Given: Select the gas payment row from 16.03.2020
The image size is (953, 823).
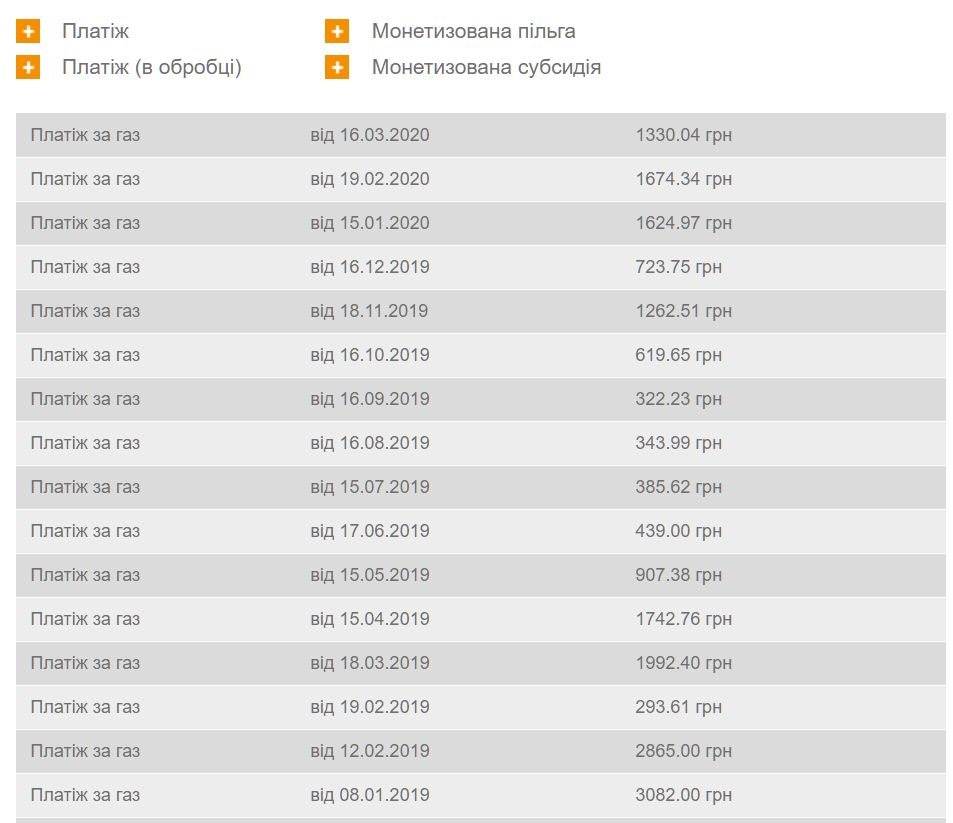Looking at the screenshot, I should click(480, 135).
